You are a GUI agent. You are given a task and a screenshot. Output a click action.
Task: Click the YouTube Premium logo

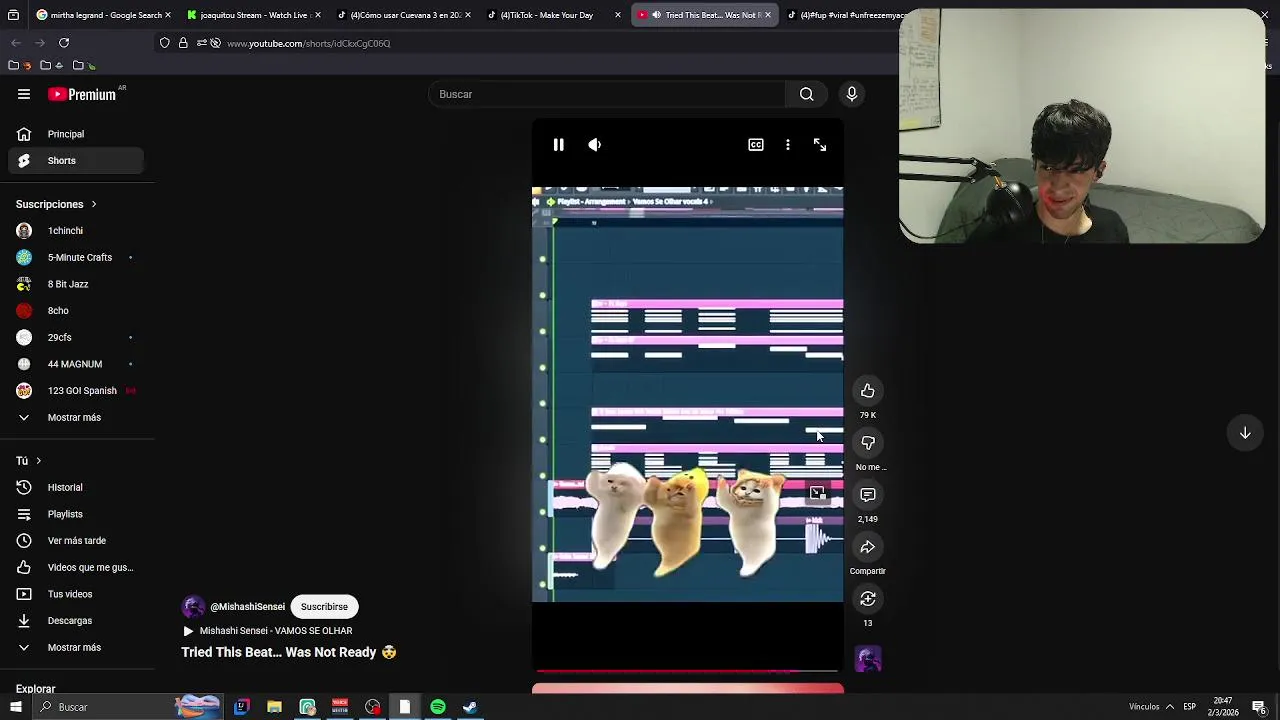pos(83,94)
